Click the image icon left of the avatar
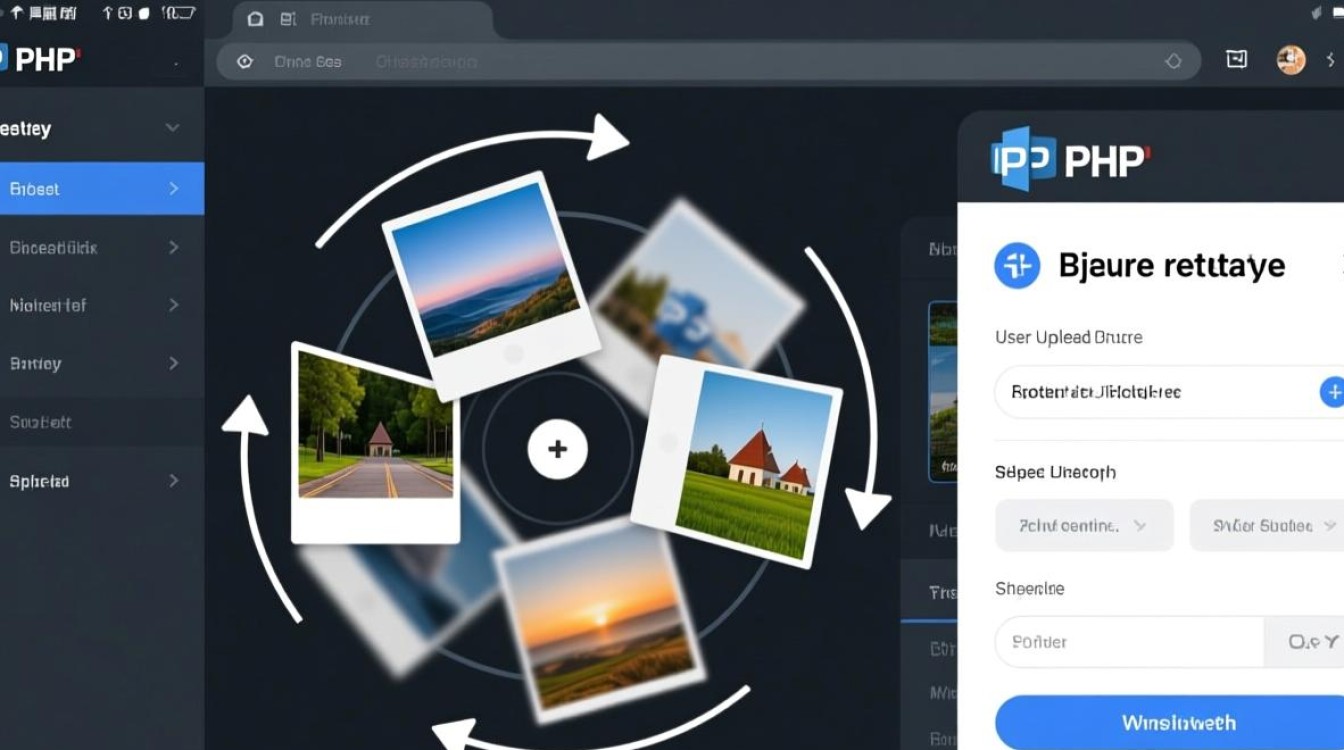 click(x=1237, y=60)
